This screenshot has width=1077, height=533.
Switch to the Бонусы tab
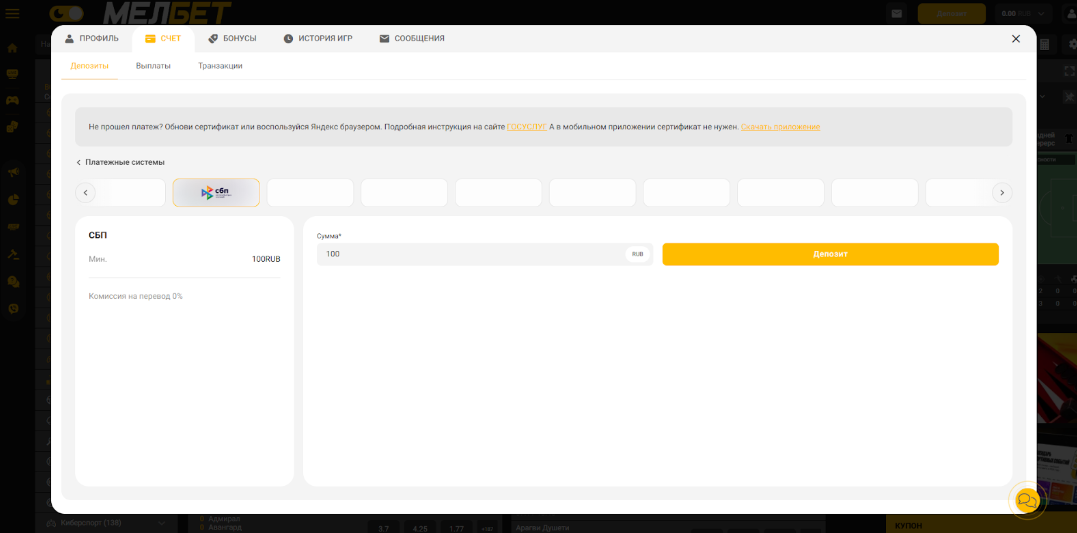pos(232,38)
